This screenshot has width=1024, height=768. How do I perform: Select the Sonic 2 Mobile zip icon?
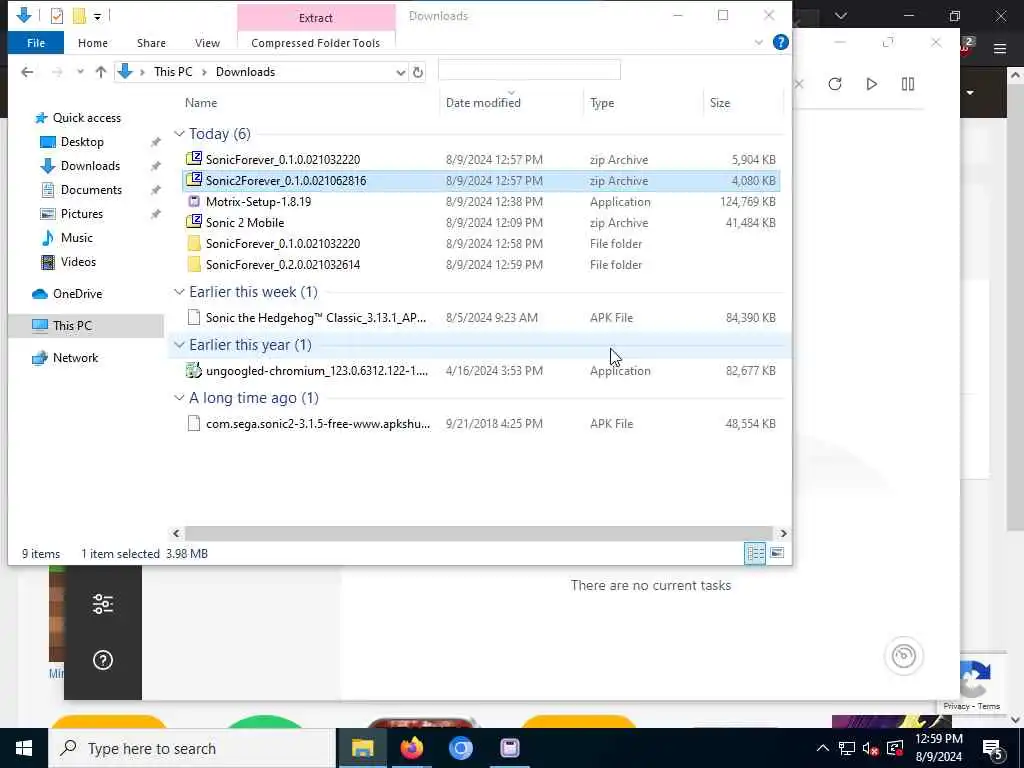coord(194,222)
